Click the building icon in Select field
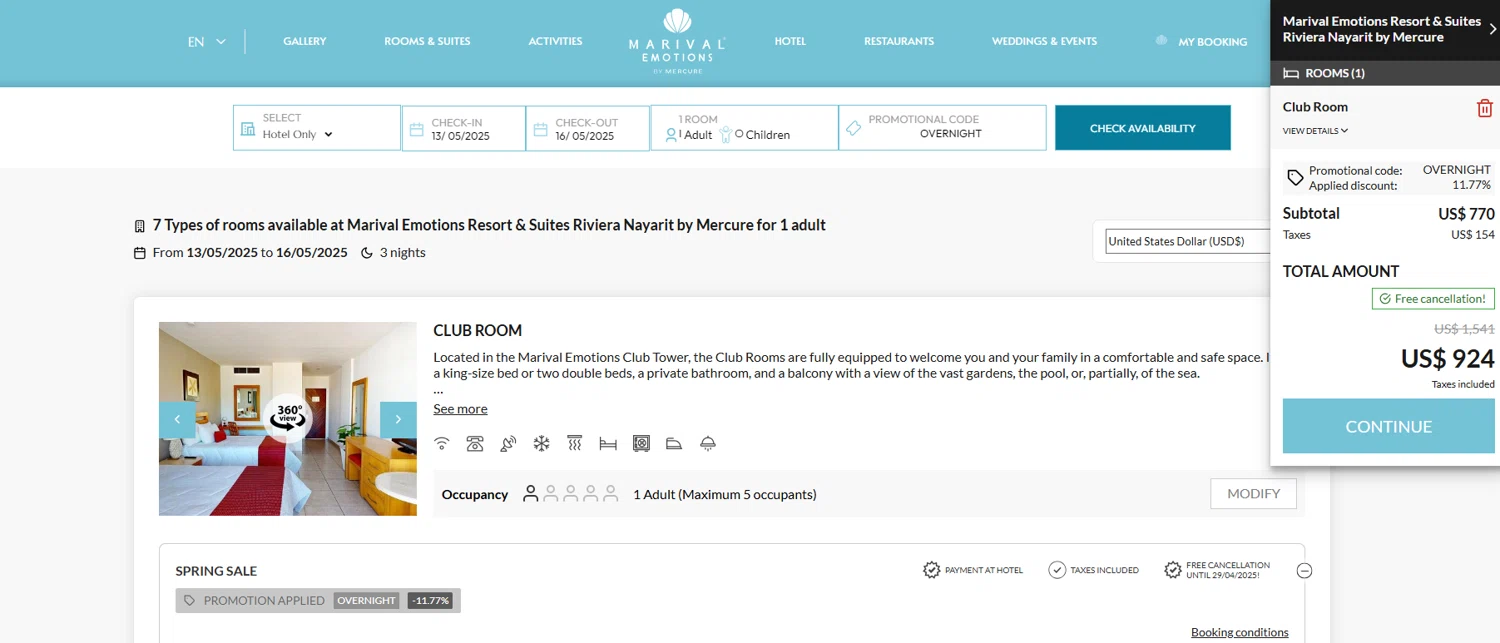Screen dimensions: 1500x643 [248, 129]
